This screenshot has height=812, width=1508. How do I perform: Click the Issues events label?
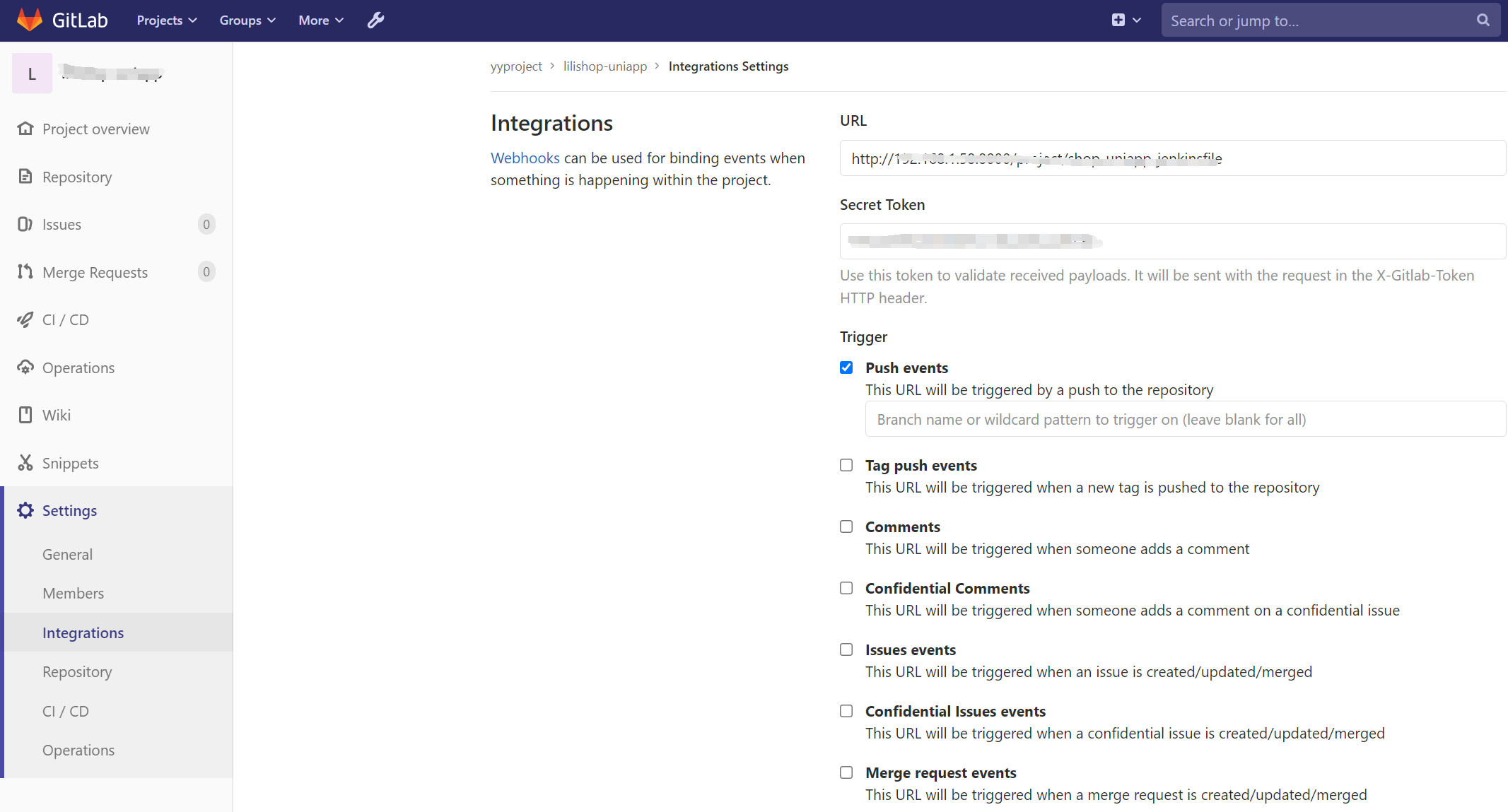click(x=911, y=649)
